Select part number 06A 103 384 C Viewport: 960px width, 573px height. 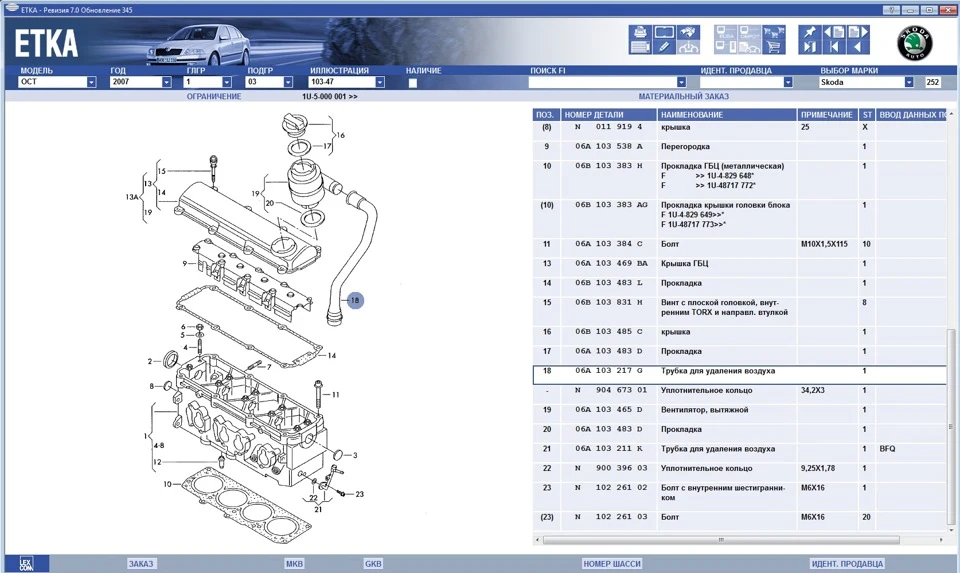[x=609, y=244]
